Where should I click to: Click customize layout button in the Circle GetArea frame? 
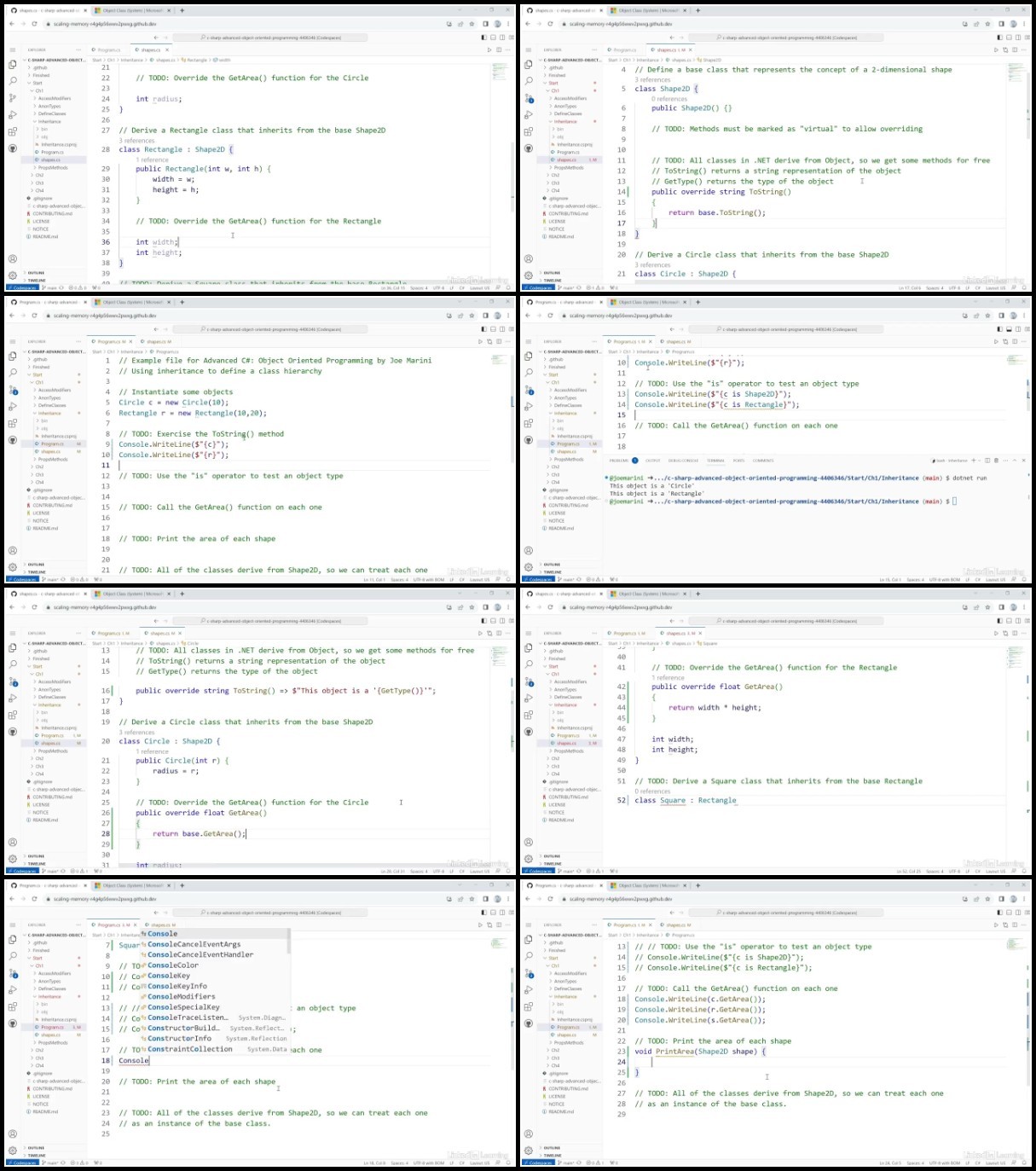point(510,621)
